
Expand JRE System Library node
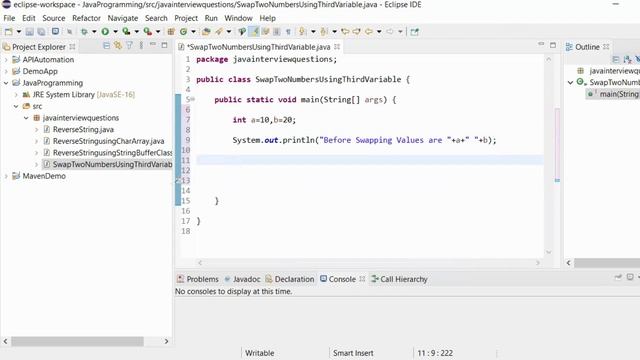click(16, 95)
